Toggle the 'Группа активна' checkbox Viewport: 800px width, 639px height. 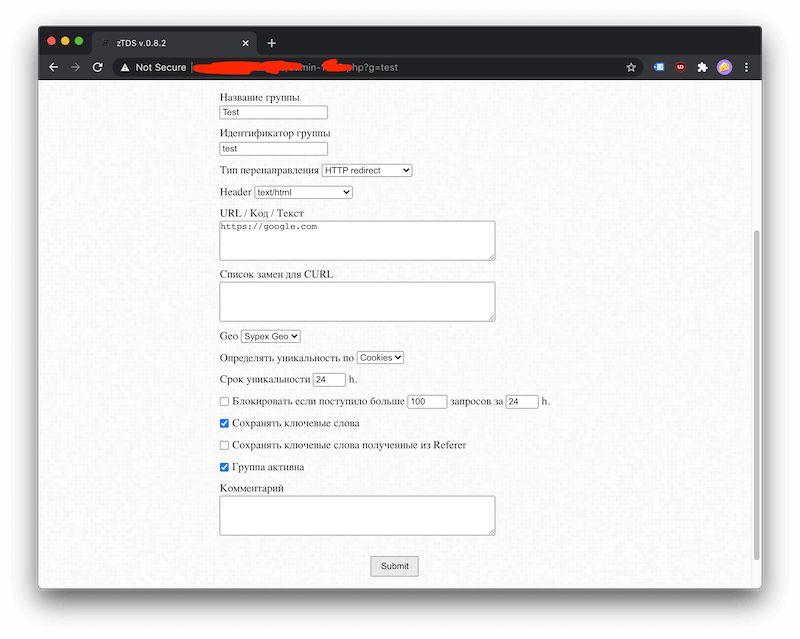(225, 467)
